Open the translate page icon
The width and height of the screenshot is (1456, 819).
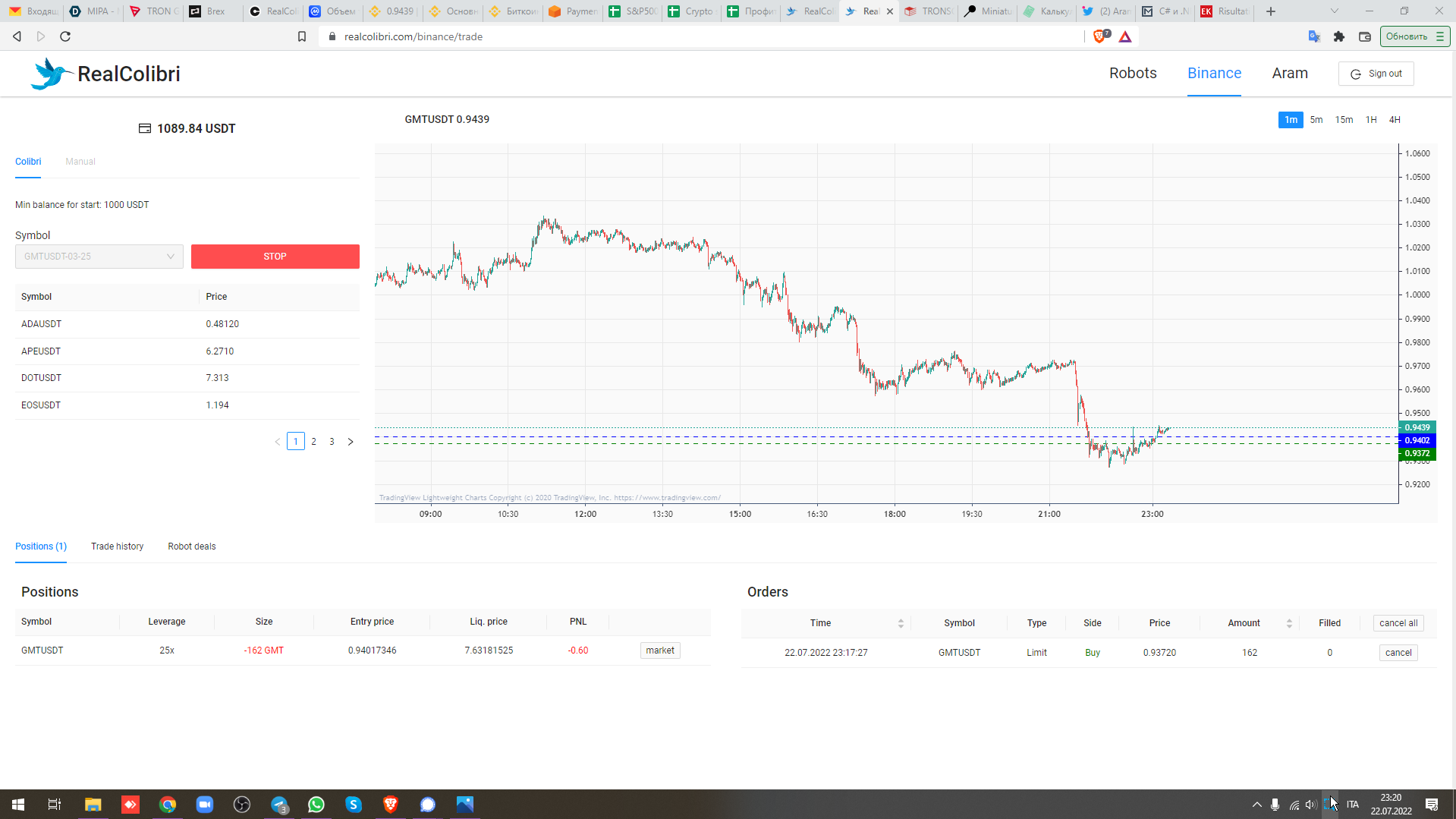(1314, 36)
